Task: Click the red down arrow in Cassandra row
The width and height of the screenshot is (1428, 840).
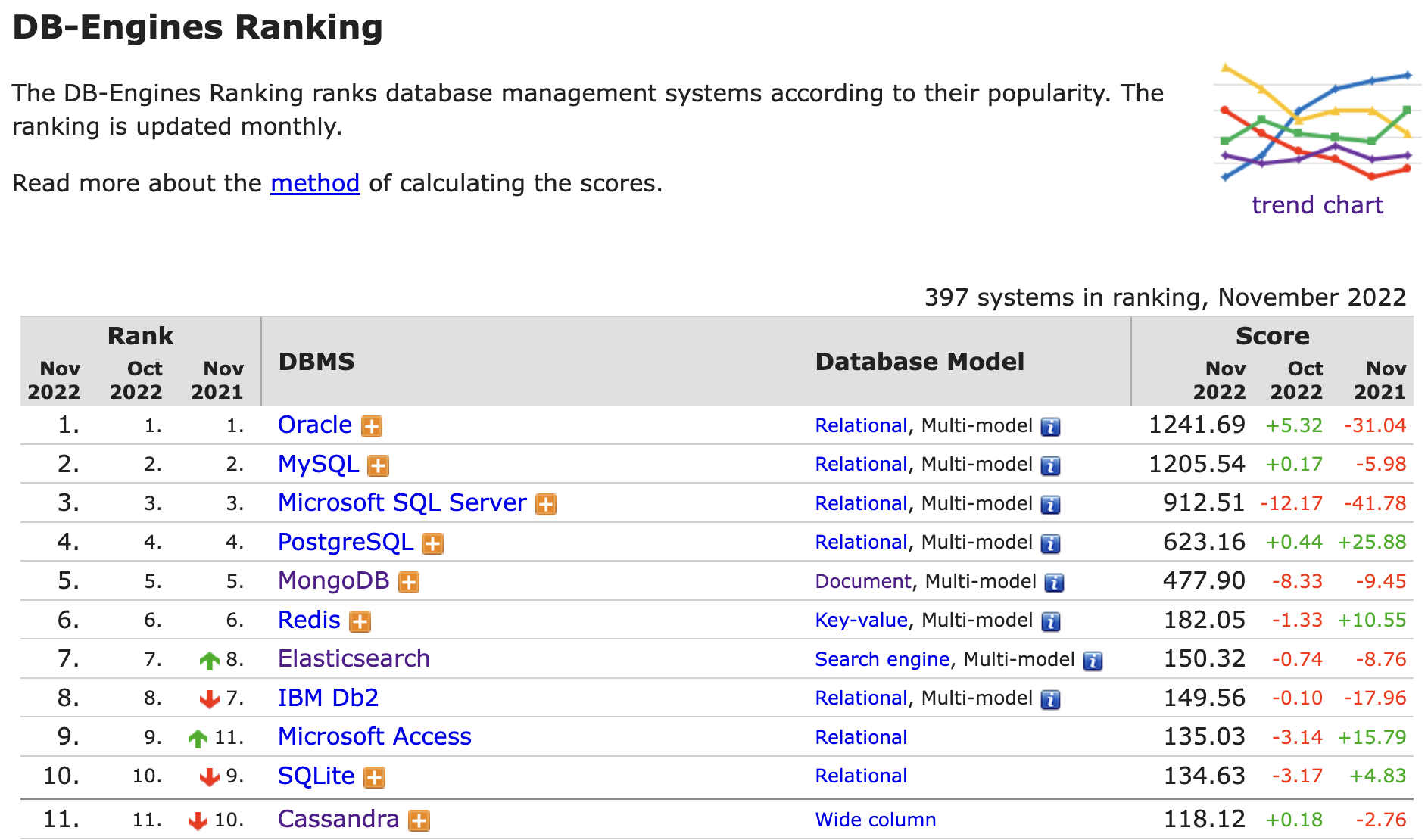Action: pyautogui.click(x=198, y=820)
